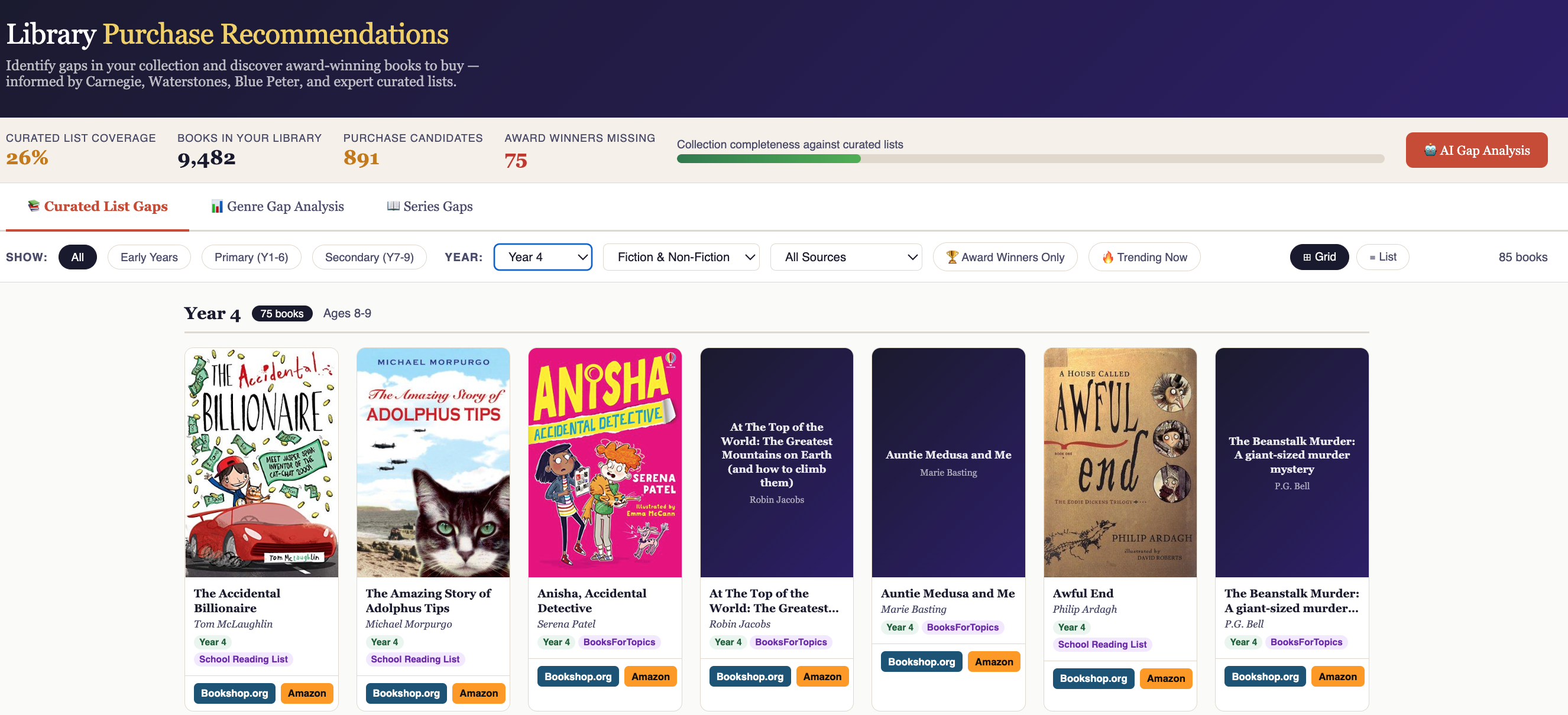Screen dimensions: 1568x715
Task: Buy Accidental Billionaire on Amazon
Action: click(x=307, y=693)
